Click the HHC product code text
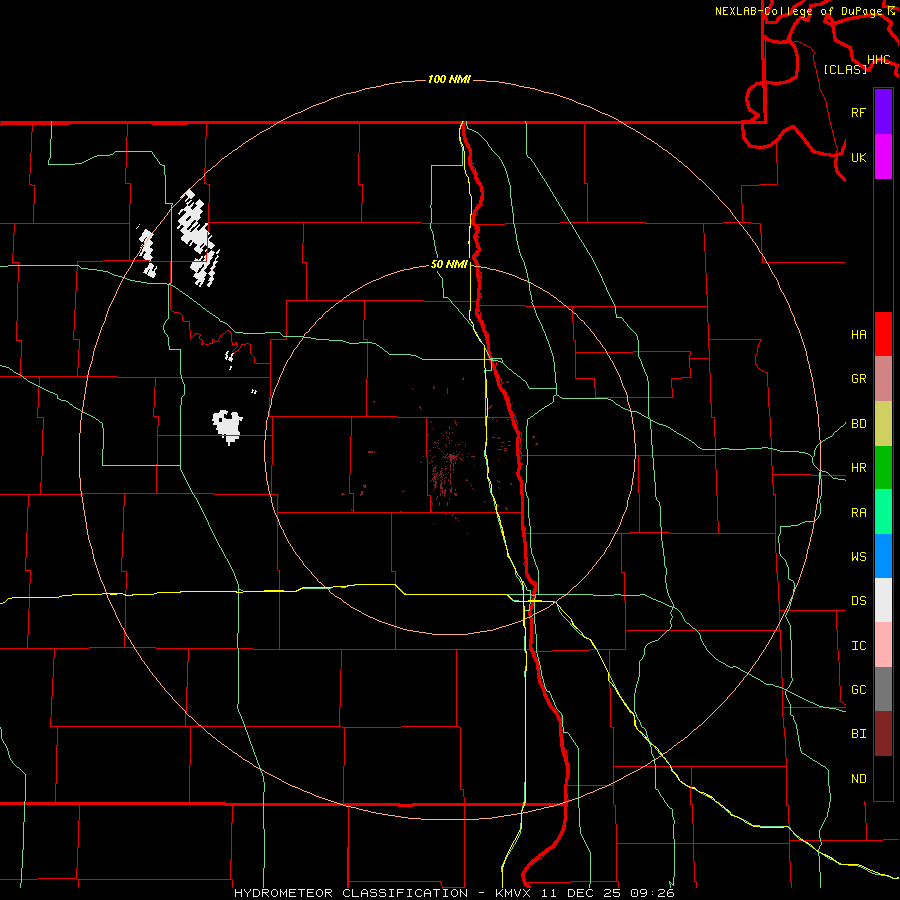Screen dimensions: 900x900 coord(878,60)
